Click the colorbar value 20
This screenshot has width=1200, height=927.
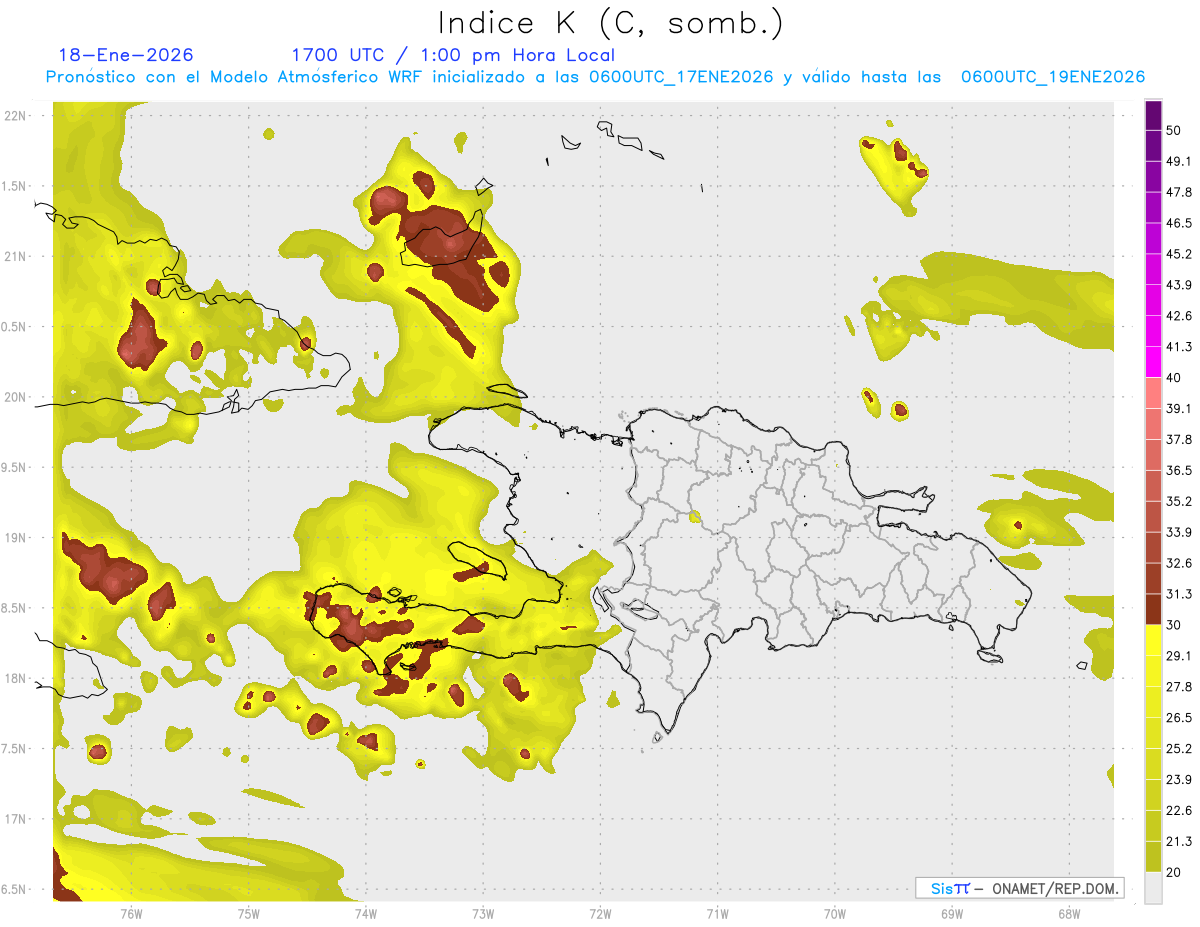[x=1174, y=872]
